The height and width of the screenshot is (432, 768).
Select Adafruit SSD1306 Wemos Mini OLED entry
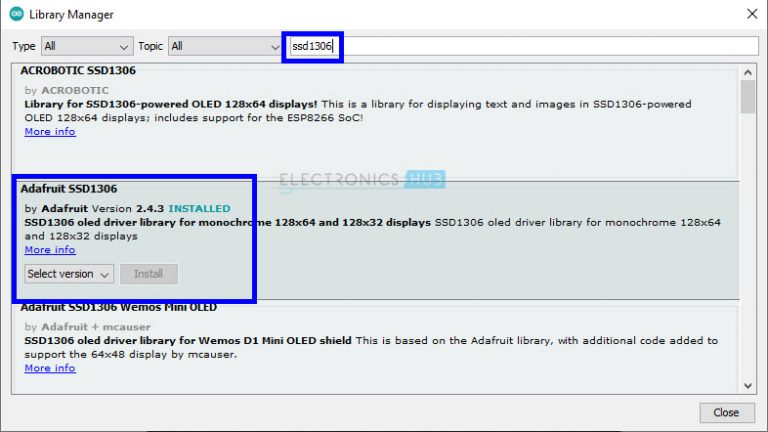coord(118,307)
